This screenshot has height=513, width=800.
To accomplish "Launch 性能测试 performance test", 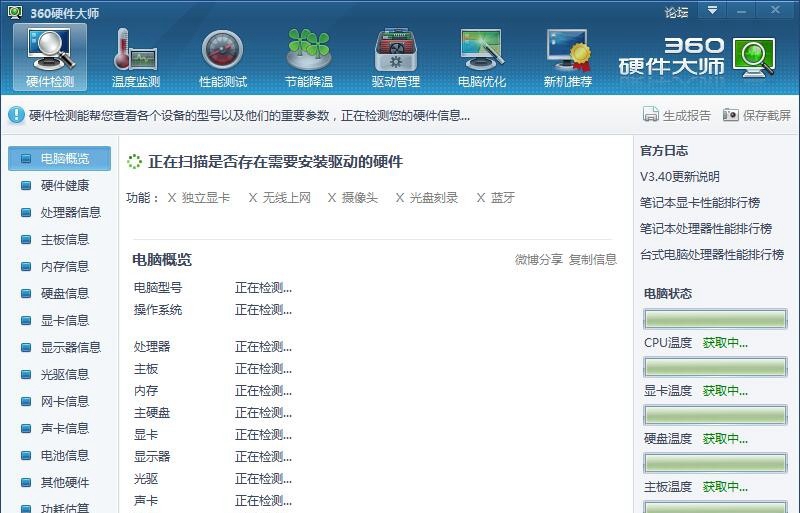I will [222, 57].
